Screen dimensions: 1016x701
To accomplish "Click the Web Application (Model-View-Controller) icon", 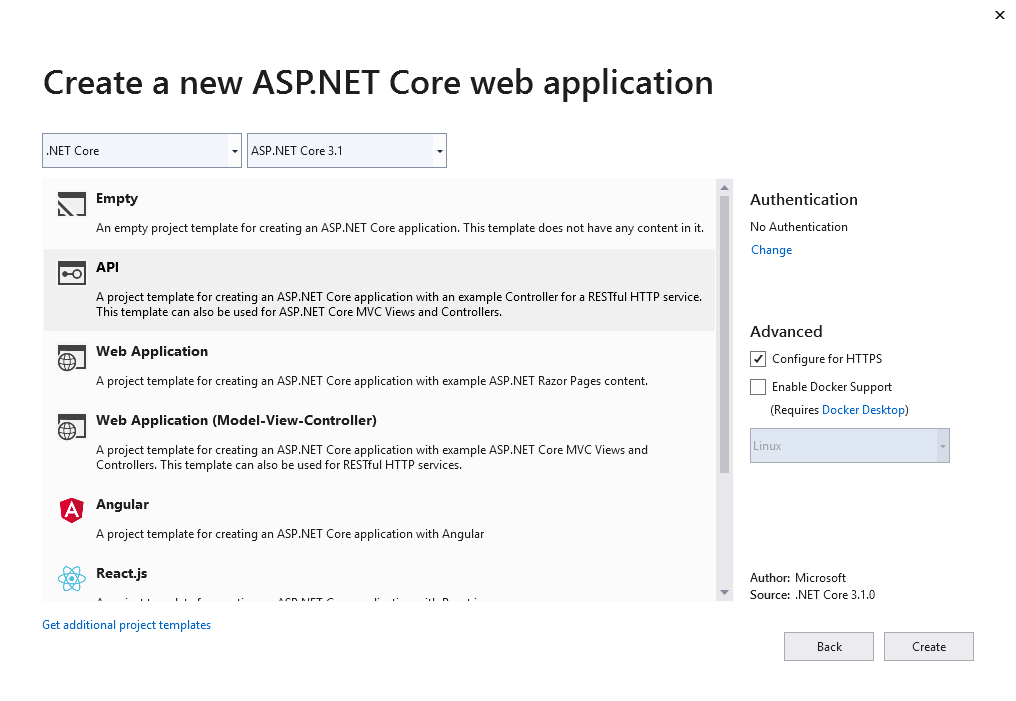I will pyautogui.click(x=71, y=427).
